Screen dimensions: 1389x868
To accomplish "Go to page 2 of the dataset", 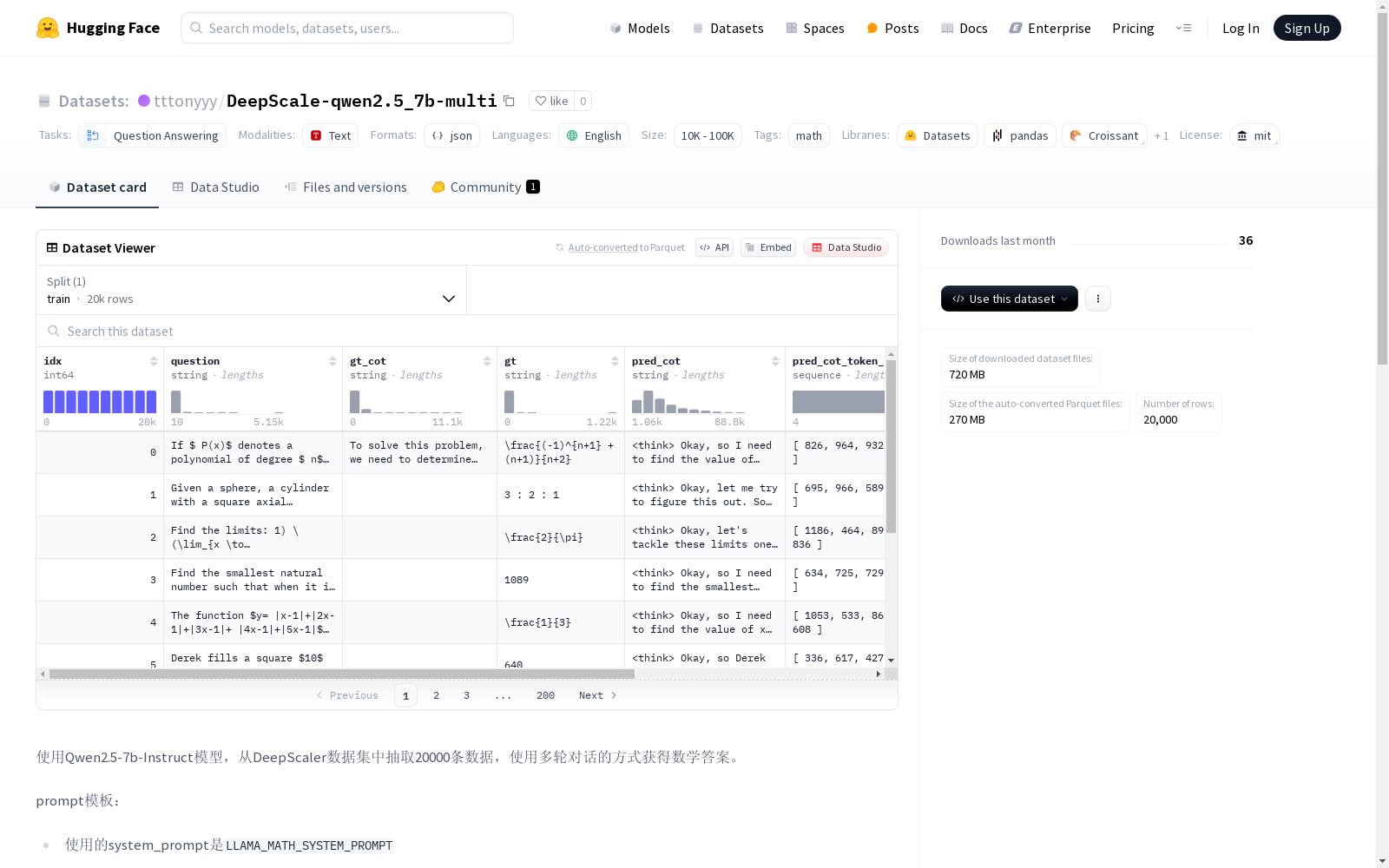I will (x=436, y=695).
